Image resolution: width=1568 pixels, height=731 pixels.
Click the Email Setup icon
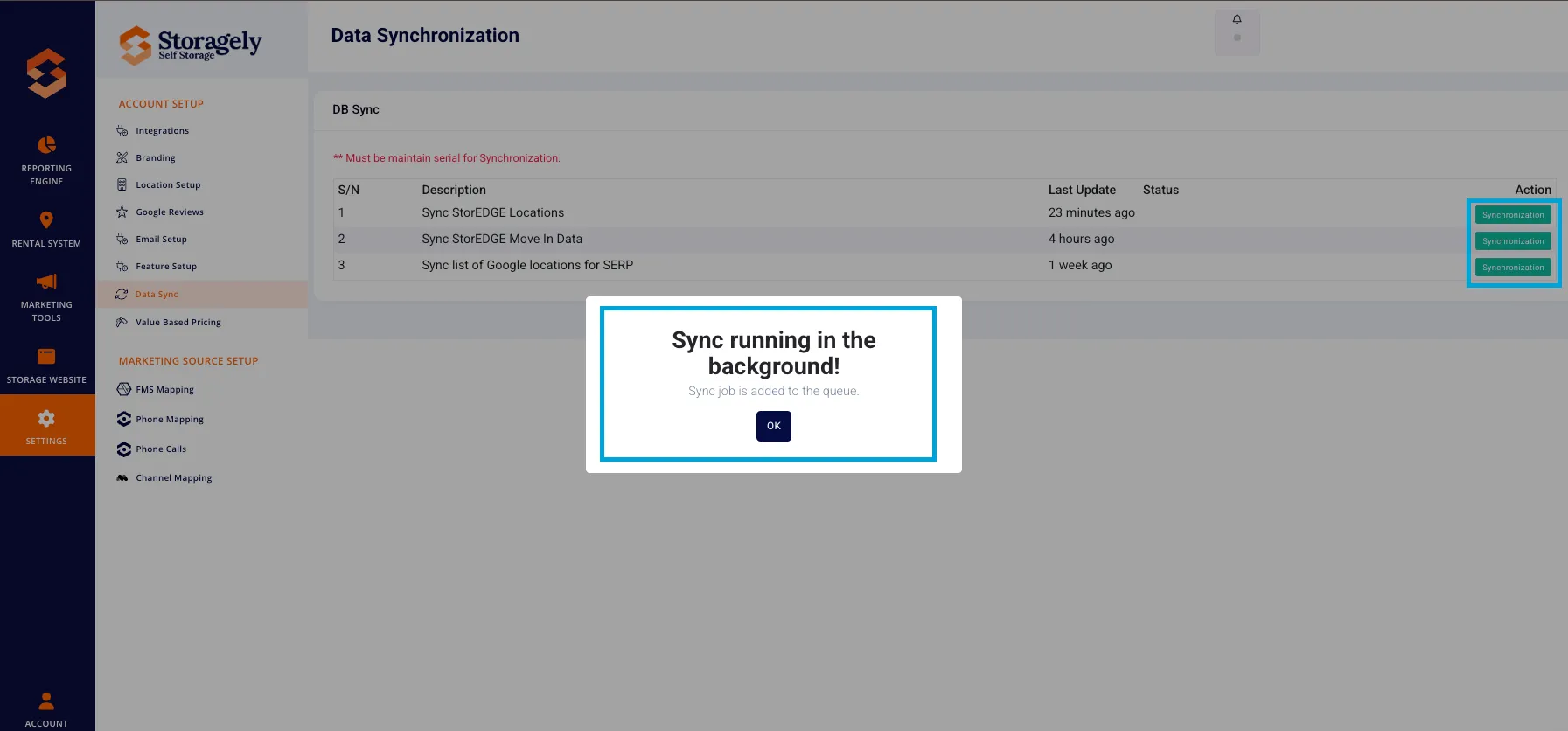[x=122, y=240]
